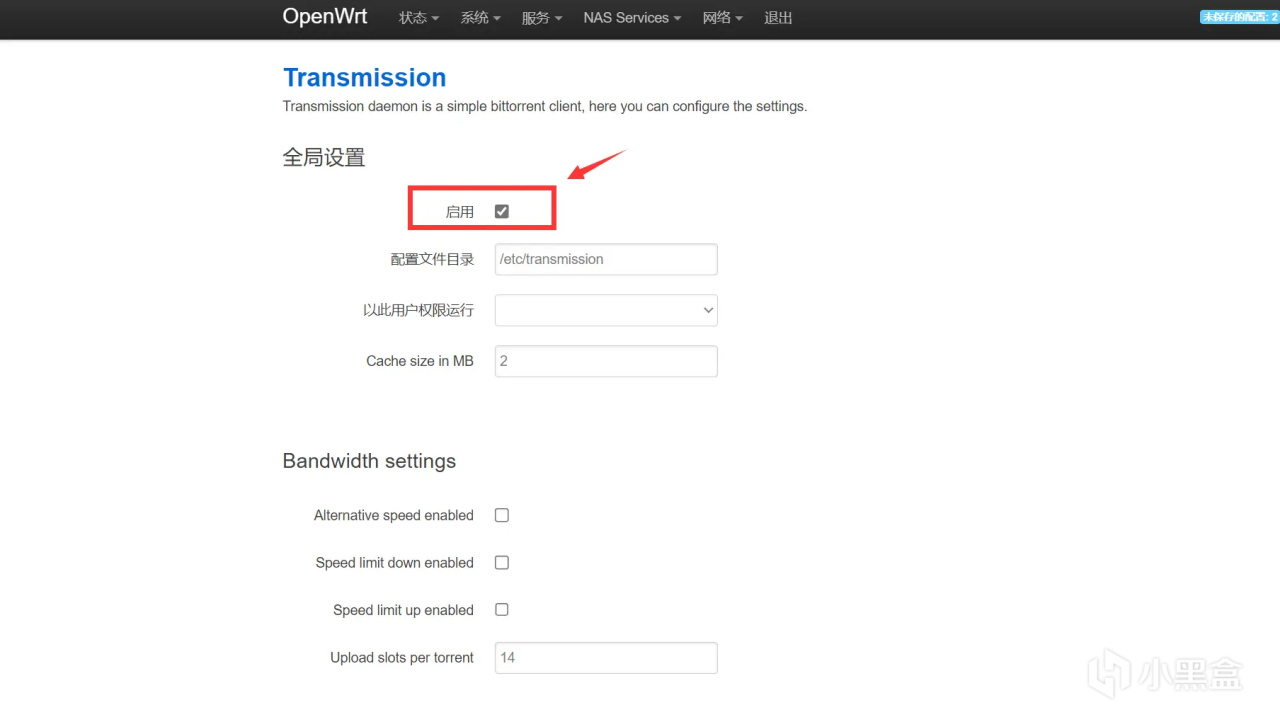Screen dimensions: 1280x717
Task: Click the Transmission page heading
Action: pyautogui.click(x=364, y=77)
